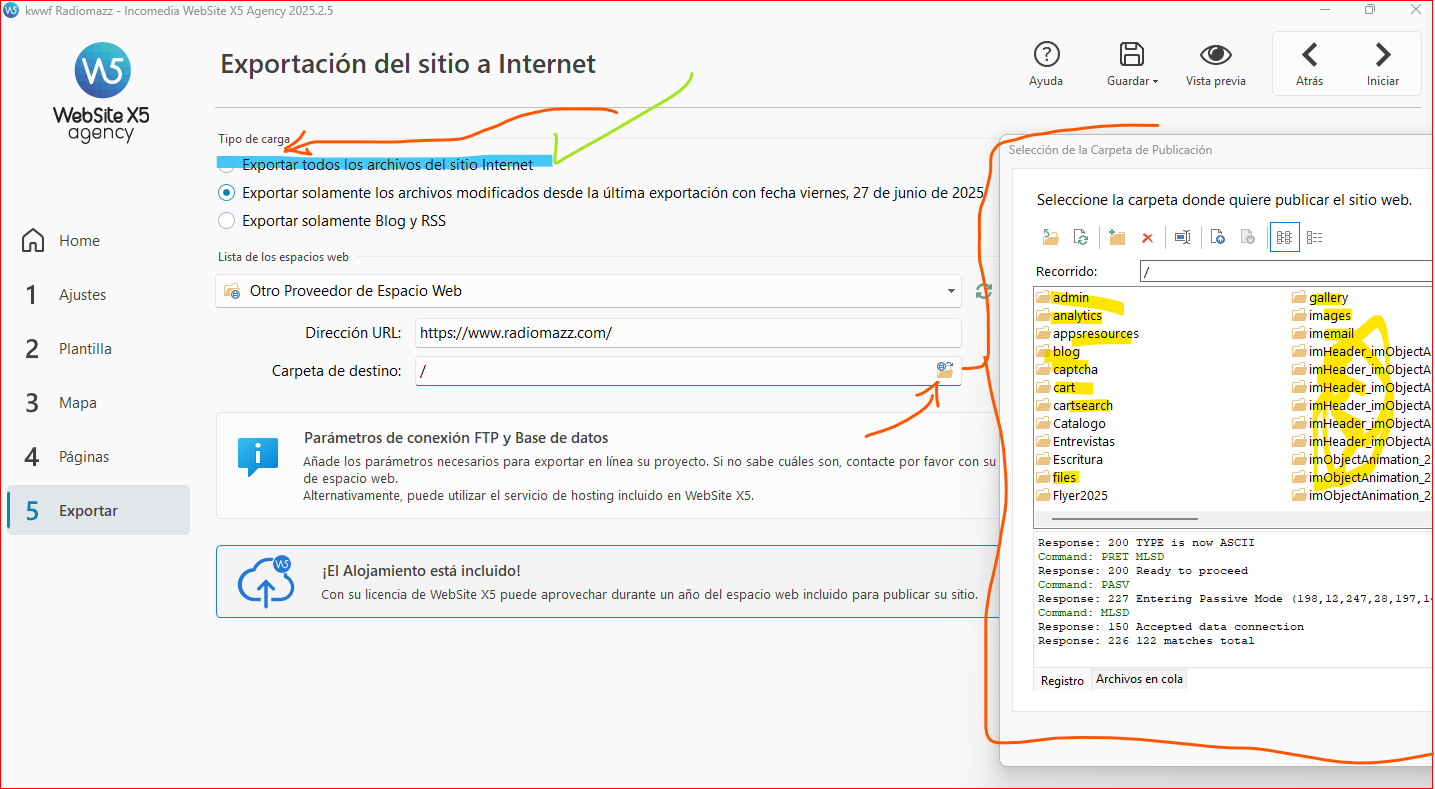Select the cart folder
Viewport: 1435px width, 789px height.
point(1056,388)
